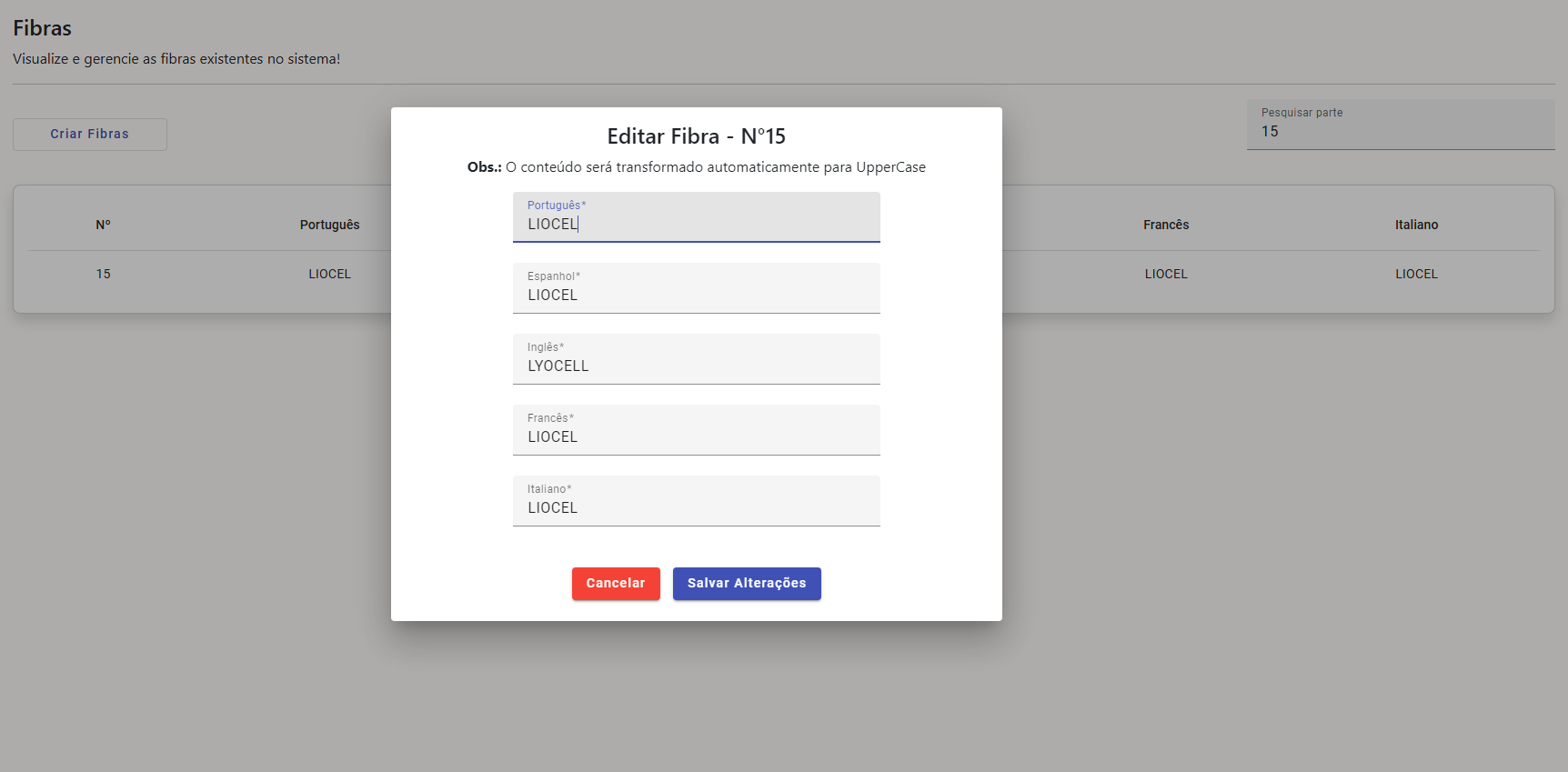This screenshot has width=1568, height=772.
Task: Select the Inglês field containing LYOCELL
Action: (696, 366)
